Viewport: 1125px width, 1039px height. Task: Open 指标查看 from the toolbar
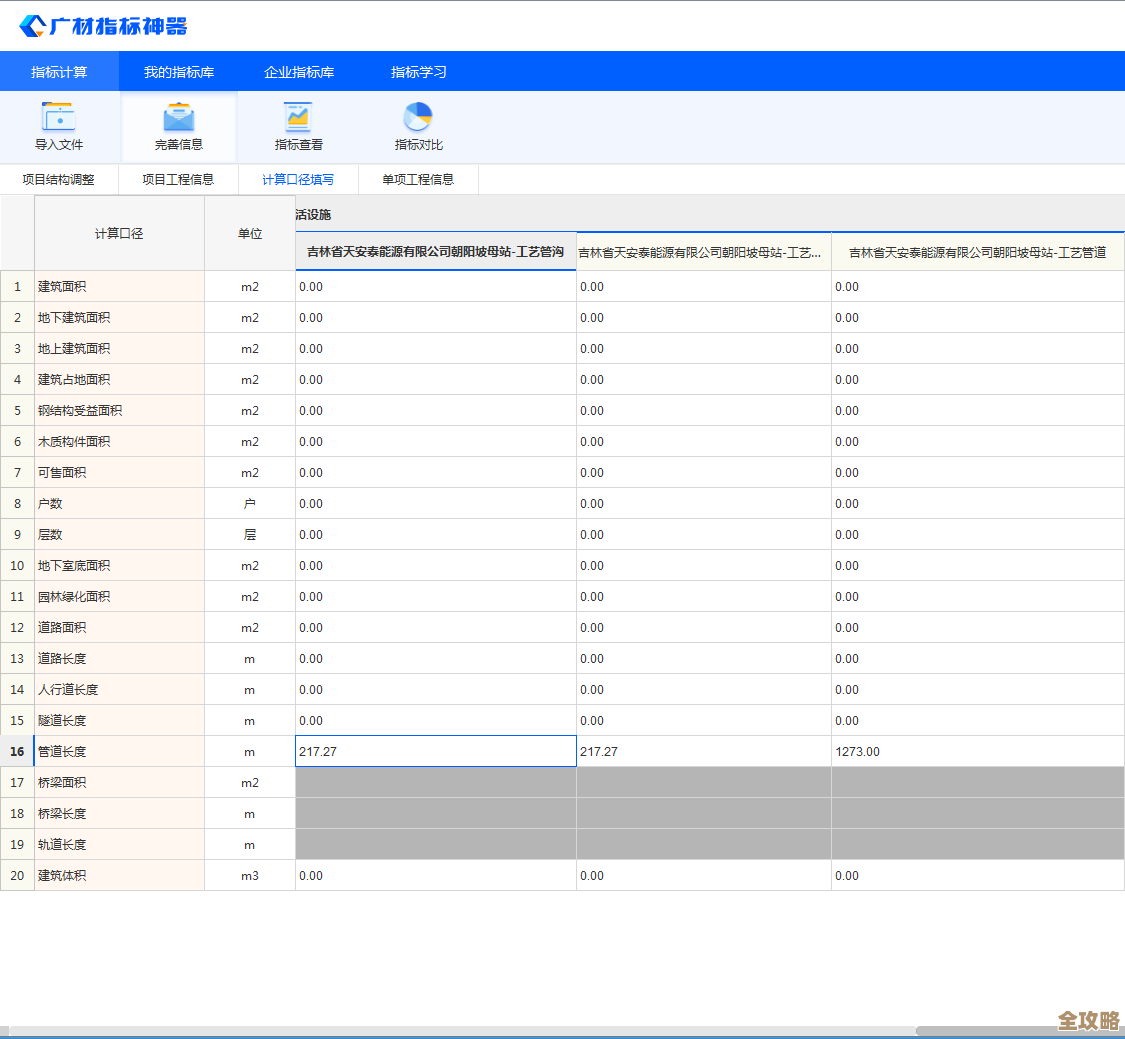tap(297, 126)
